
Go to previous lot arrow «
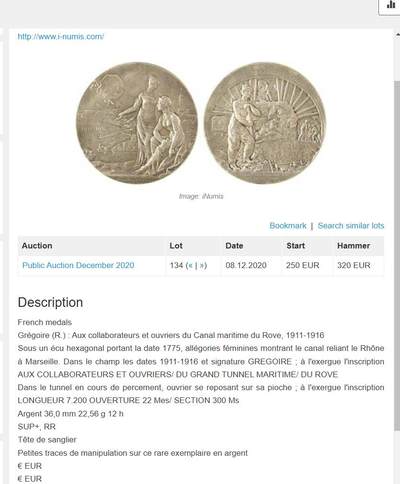pyautogui.click(x=190, y=266)
